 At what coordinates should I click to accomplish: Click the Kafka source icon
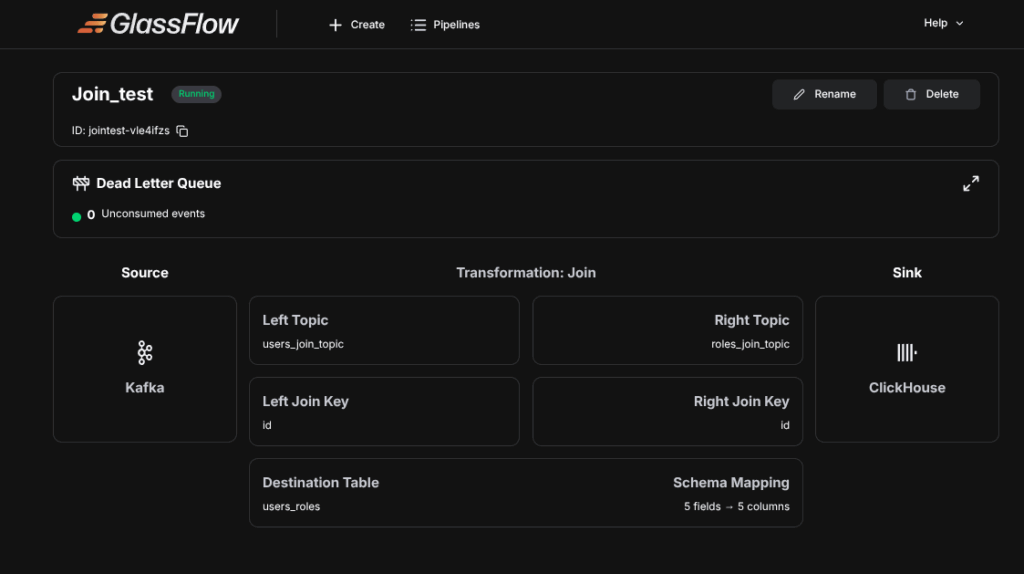point(145,352)
